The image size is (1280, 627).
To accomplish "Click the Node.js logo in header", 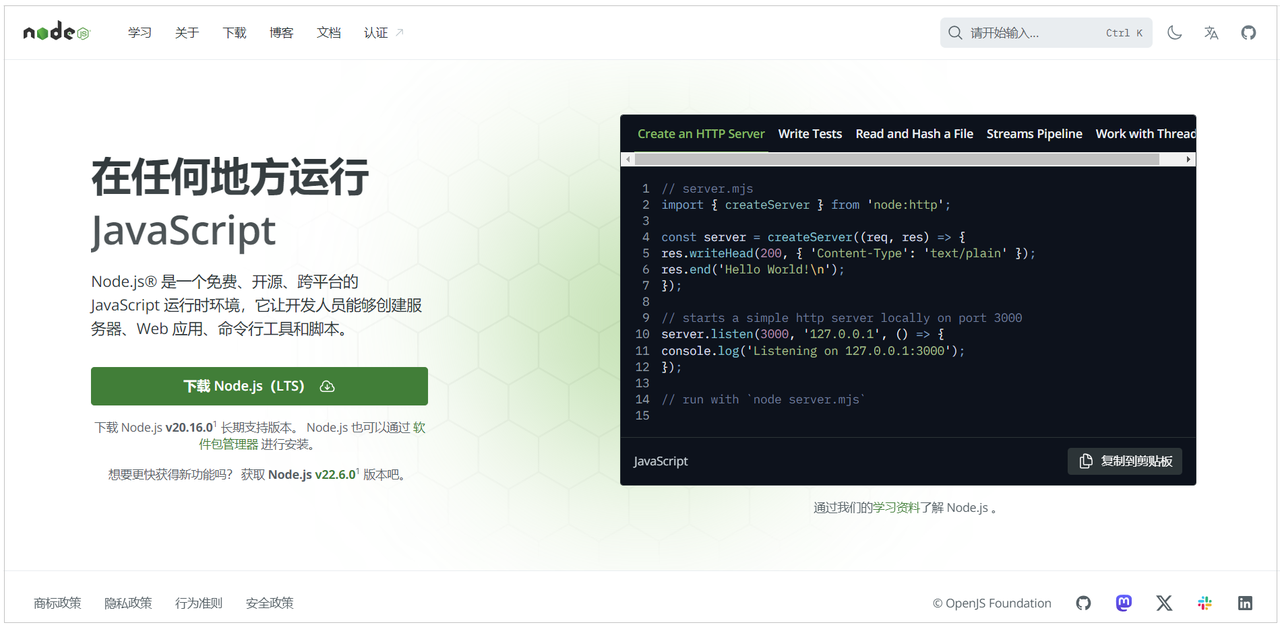I will pyautogui.click(x=57, y=33).
